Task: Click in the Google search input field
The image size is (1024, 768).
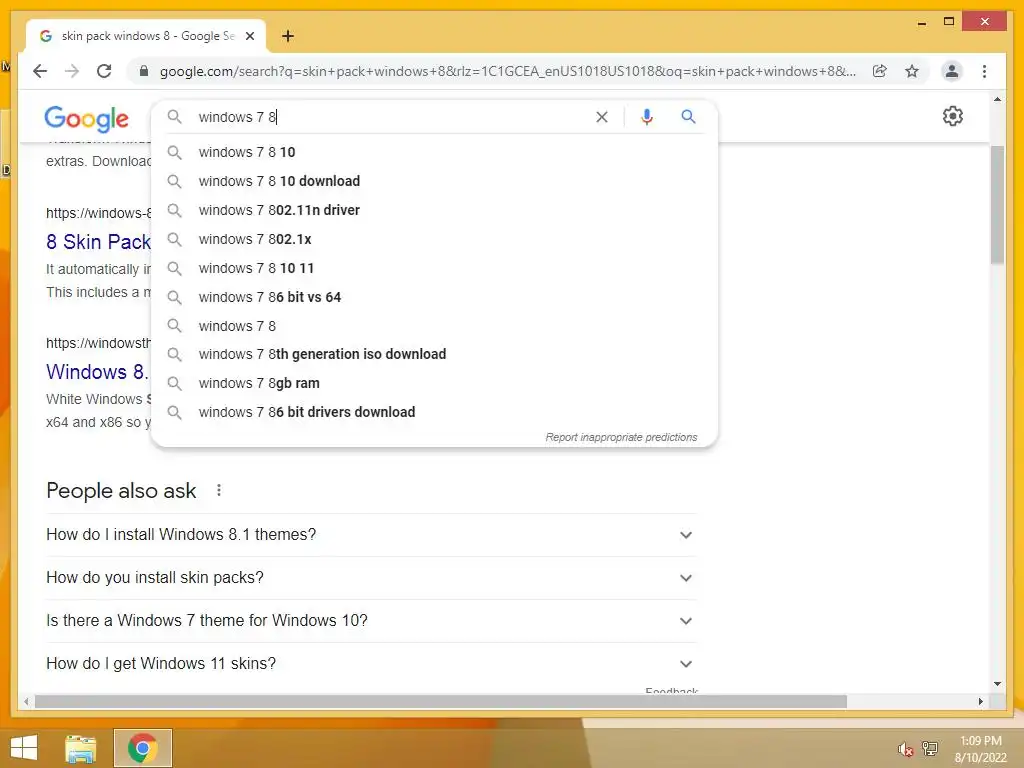Action: pos(392,117)
